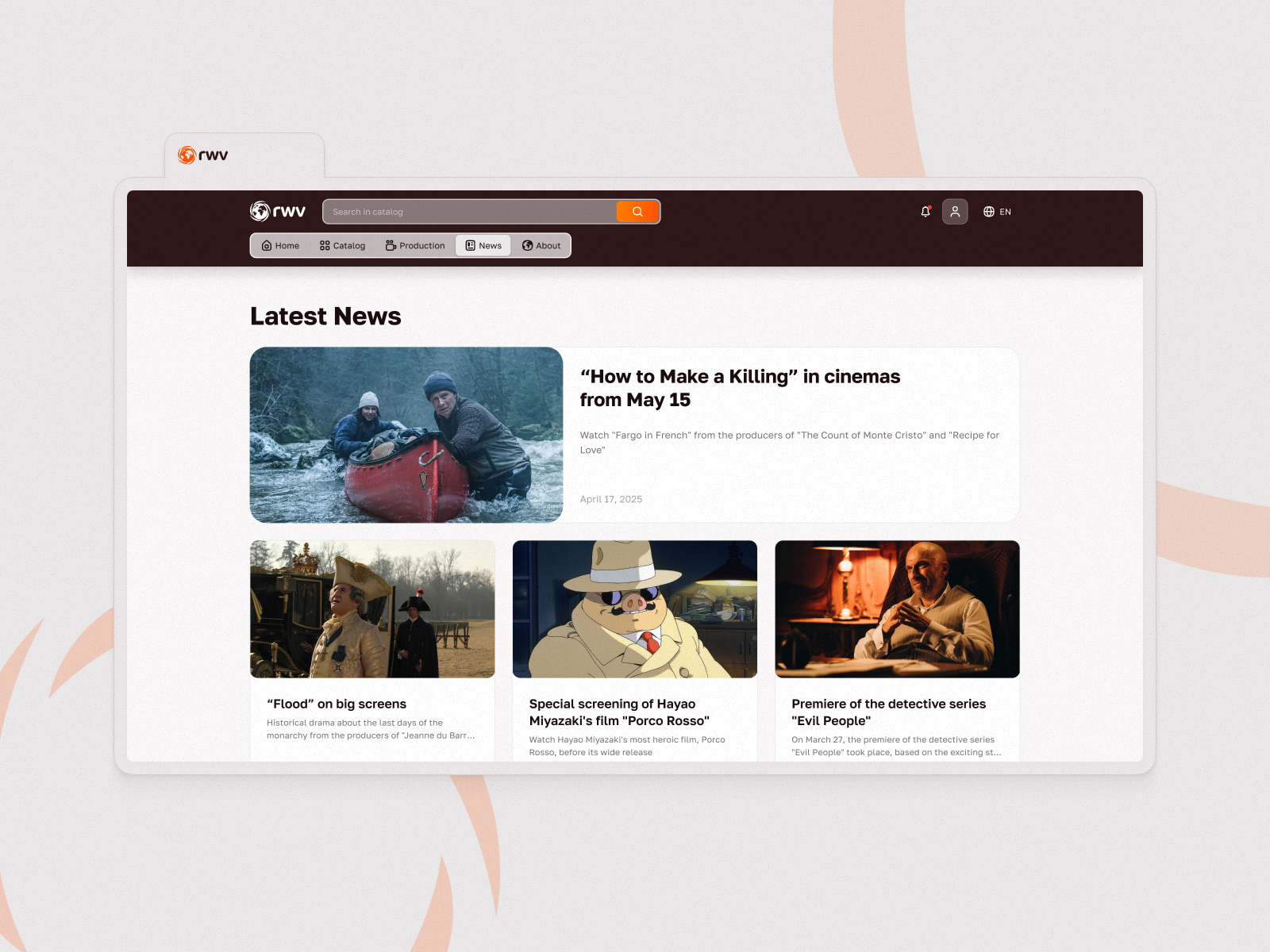This screenshot has height=952, width=1270.
Task: Select the News menu item
Action: pos(483,246)
